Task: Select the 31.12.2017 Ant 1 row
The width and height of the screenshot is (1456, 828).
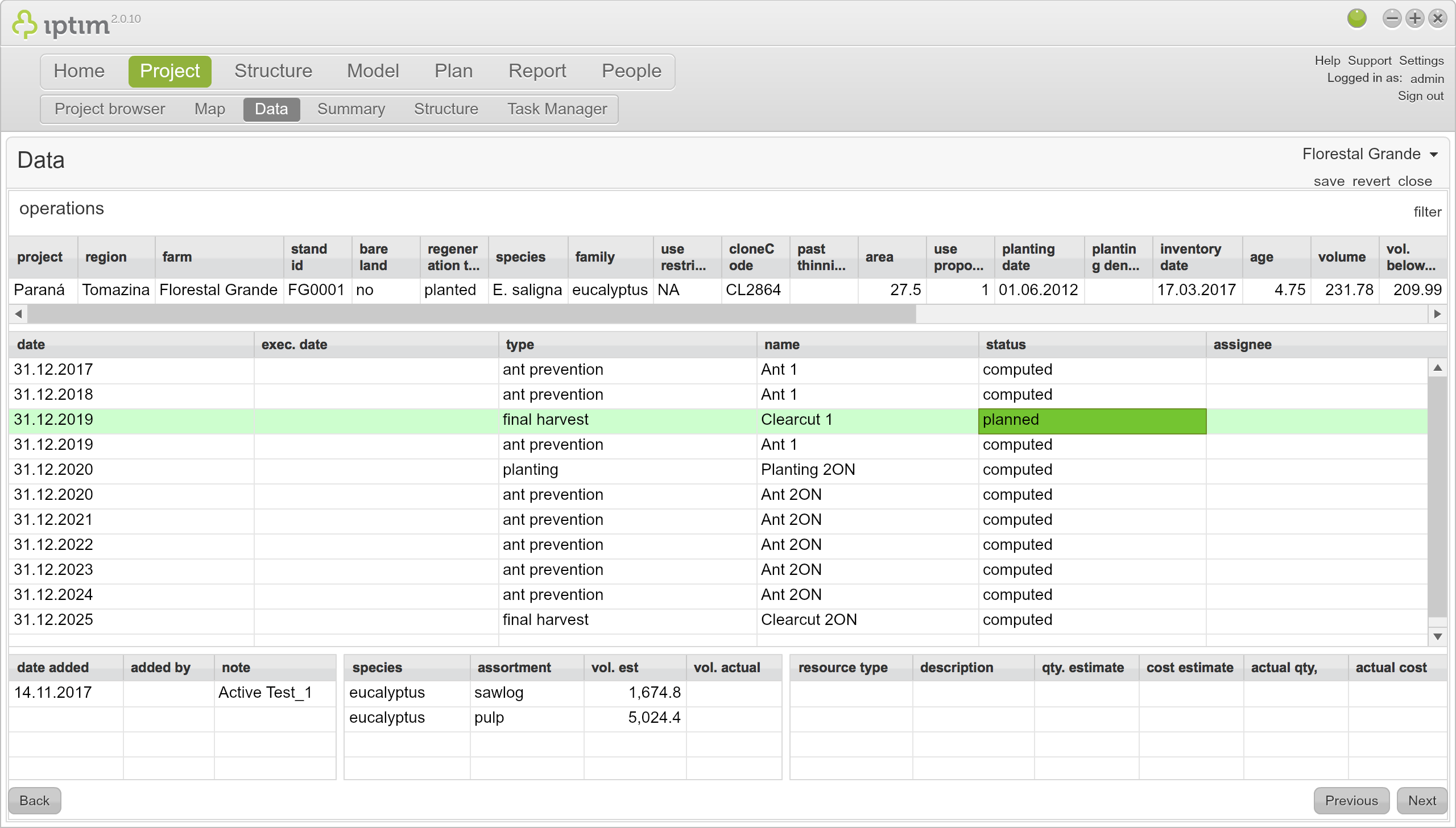Action: [718, 370]
